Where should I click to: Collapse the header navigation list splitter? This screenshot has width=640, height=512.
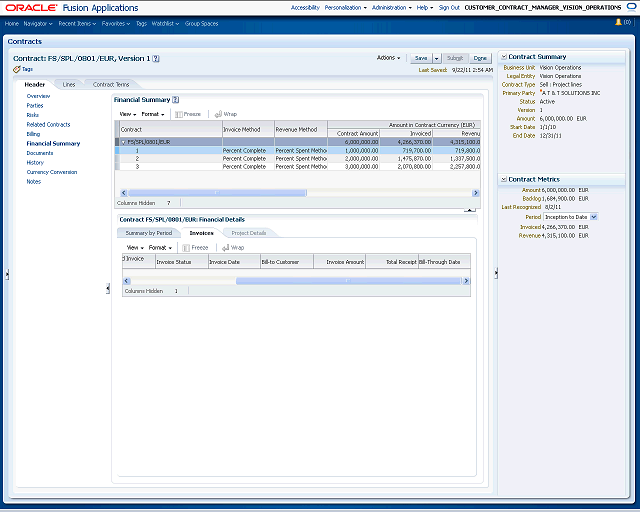pos(108,289)
